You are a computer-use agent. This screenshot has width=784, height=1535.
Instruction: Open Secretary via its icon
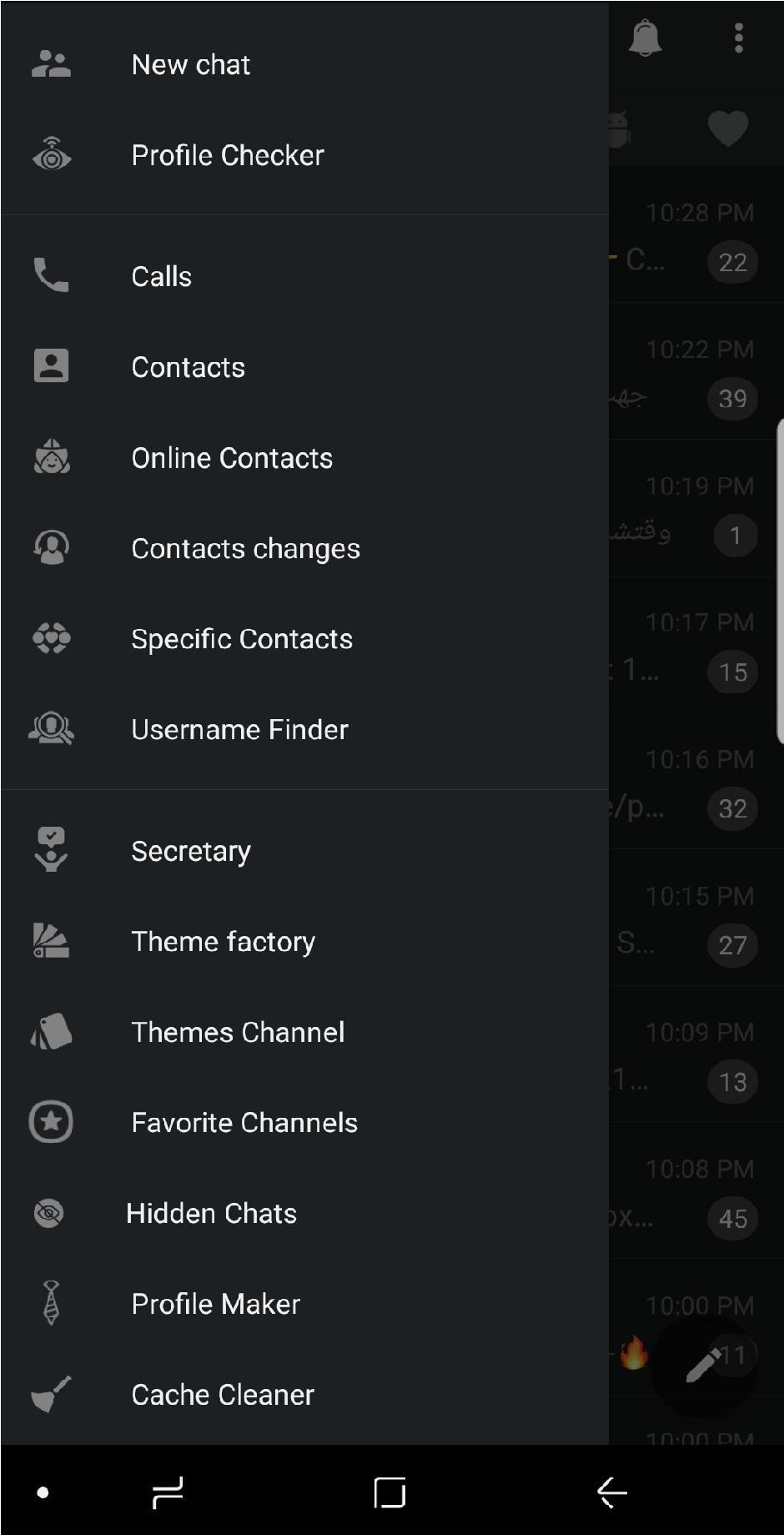point(52,850)
